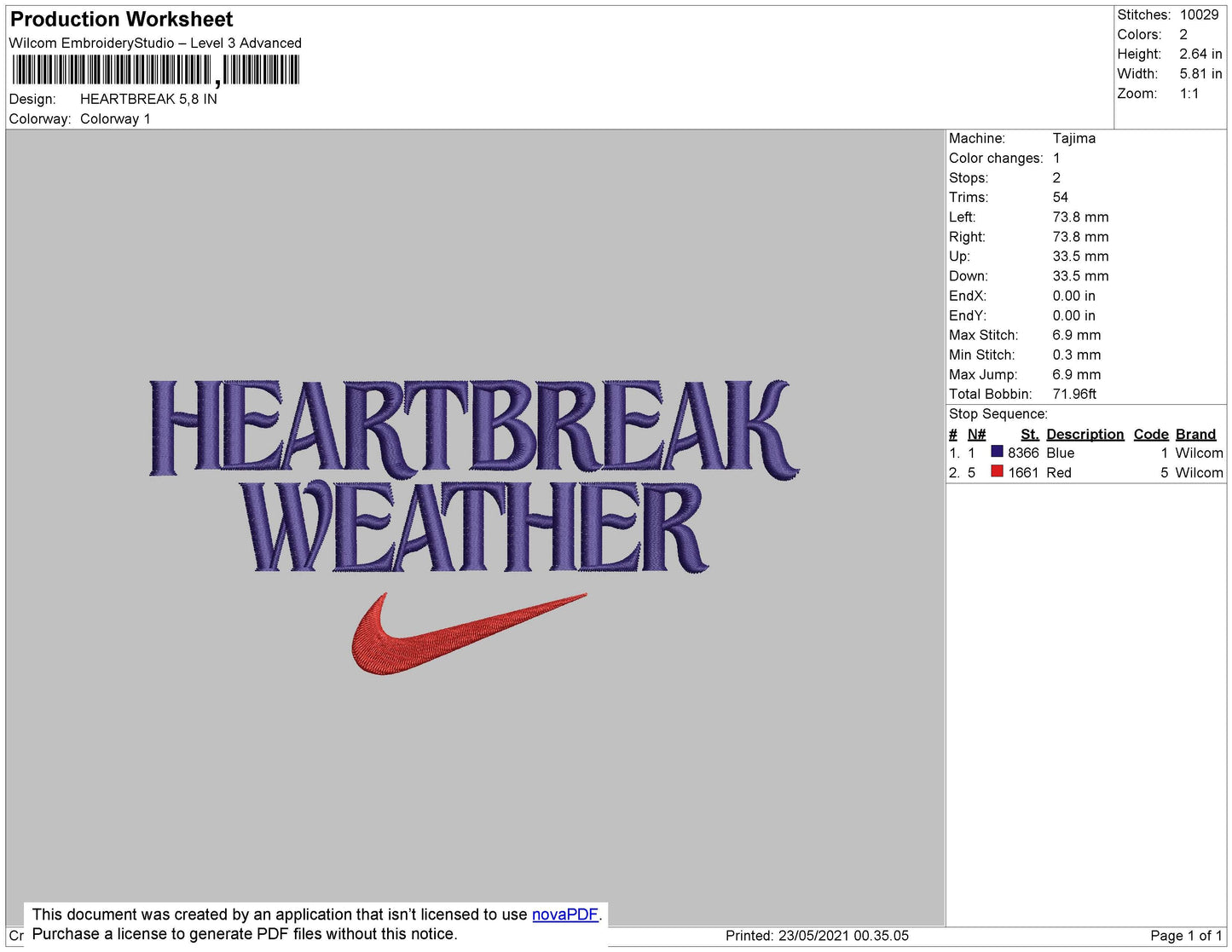Viewport: 1232px width, 952px height.
Task: Click the 'Stop Sequence:' heading
Action: pyautogui.click(x=998, y=414)
